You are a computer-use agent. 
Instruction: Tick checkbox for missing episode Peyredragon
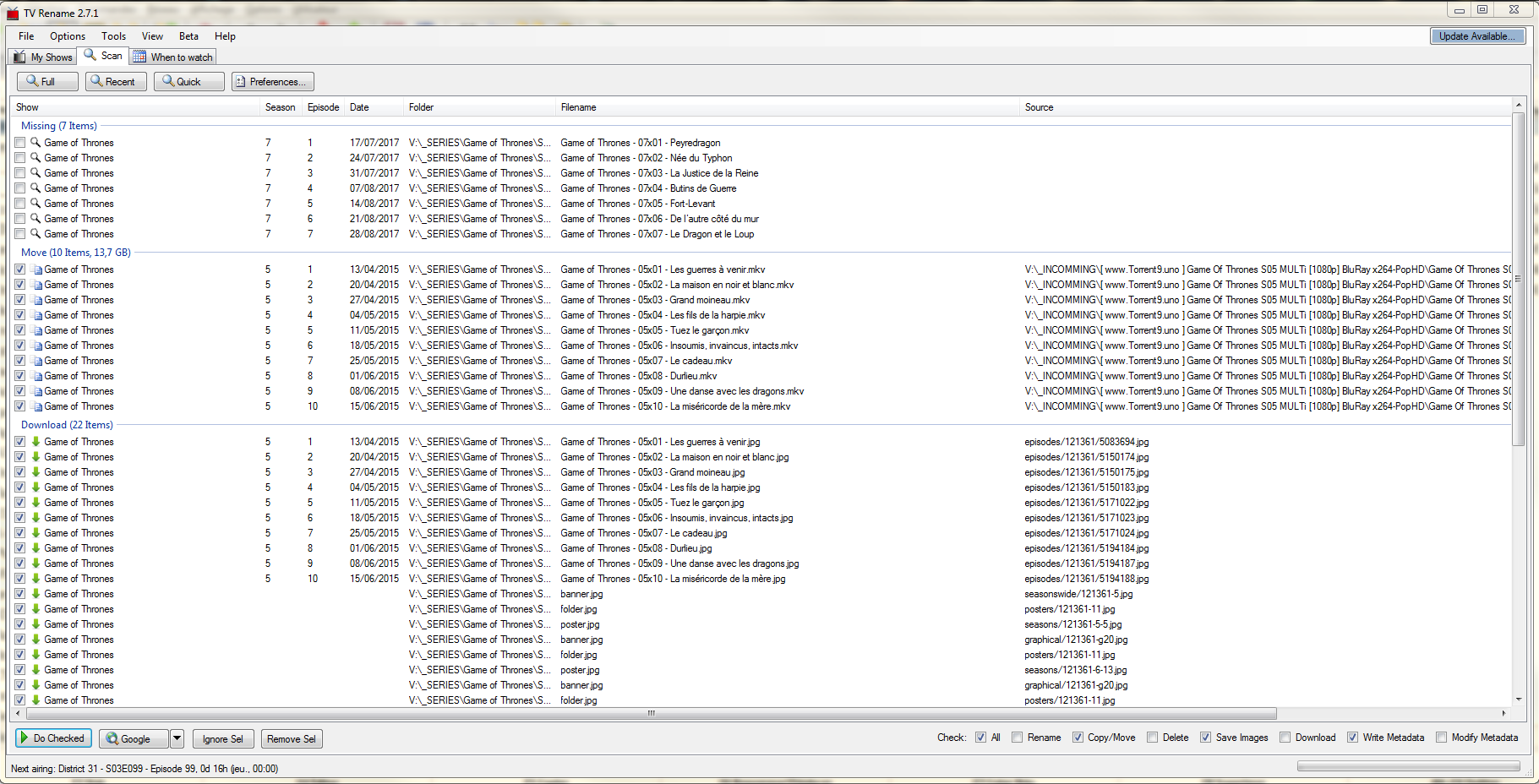tap(20, 143)
